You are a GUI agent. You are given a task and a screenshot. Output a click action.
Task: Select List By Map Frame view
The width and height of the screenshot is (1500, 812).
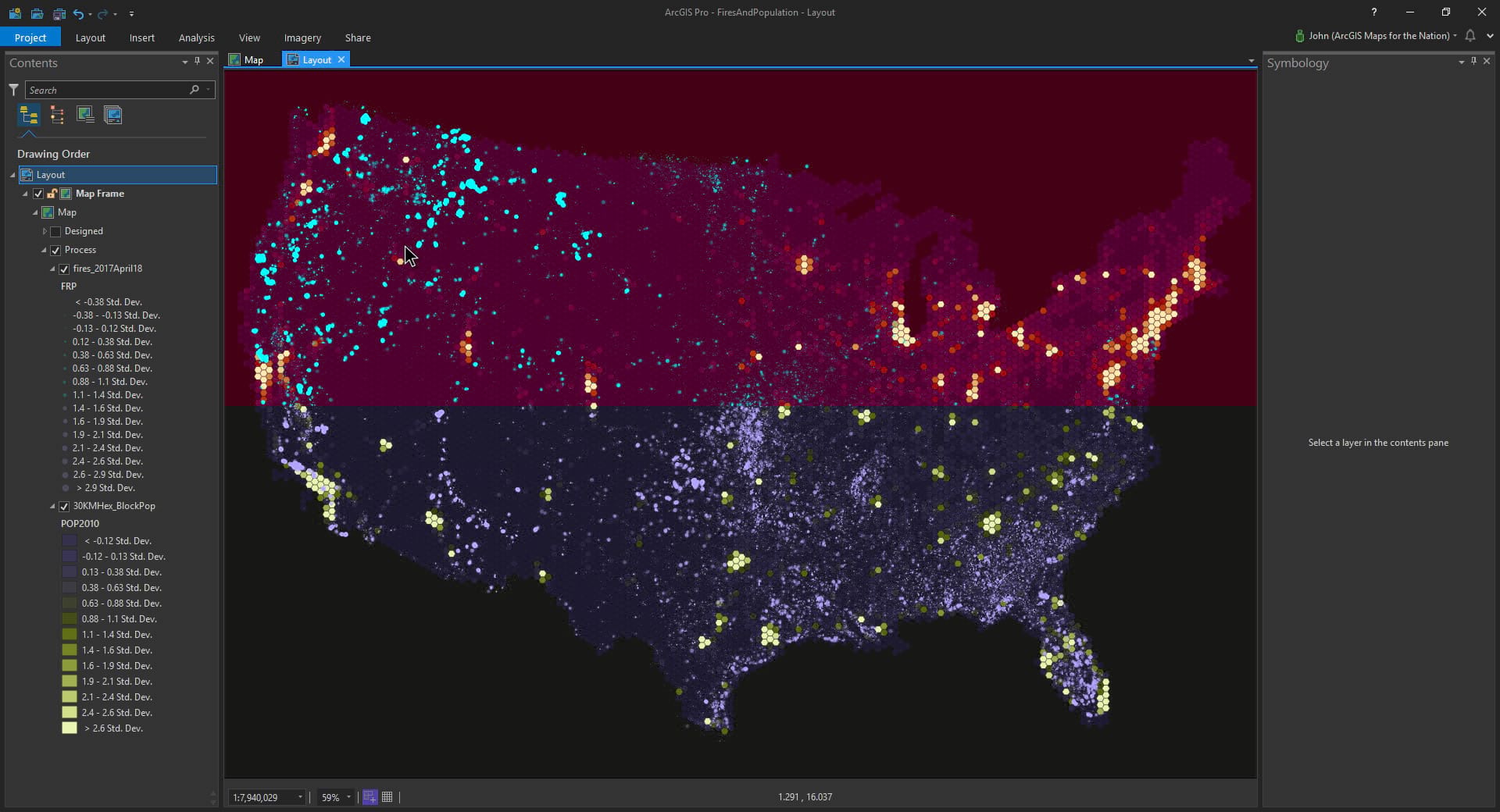click(85, 116)
